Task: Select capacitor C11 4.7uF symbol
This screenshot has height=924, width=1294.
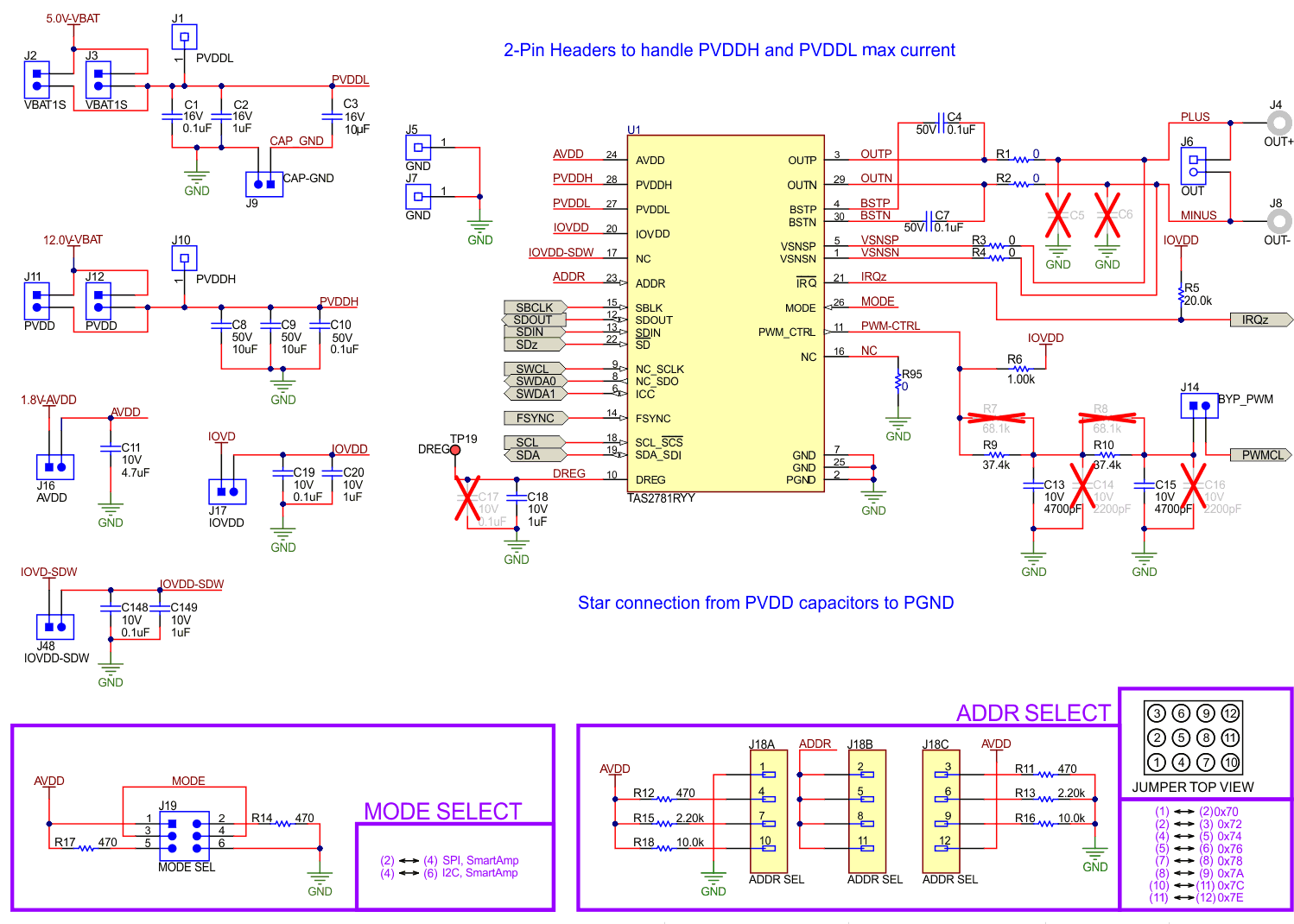Action: pos(111,448)
